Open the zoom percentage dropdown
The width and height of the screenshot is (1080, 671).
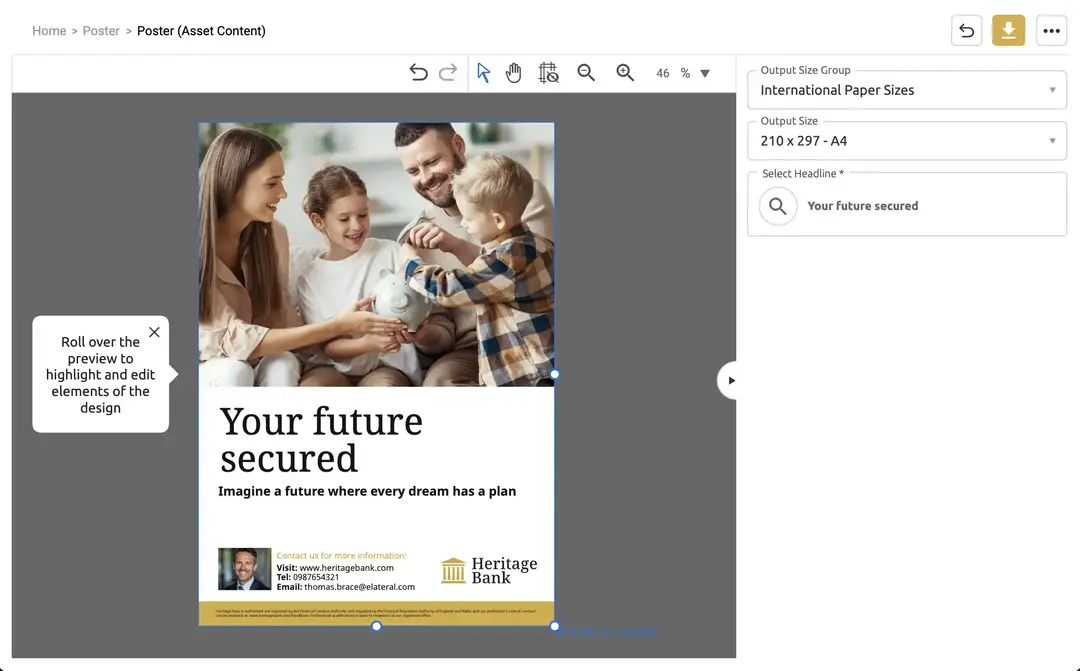click(x=705, y=72)
